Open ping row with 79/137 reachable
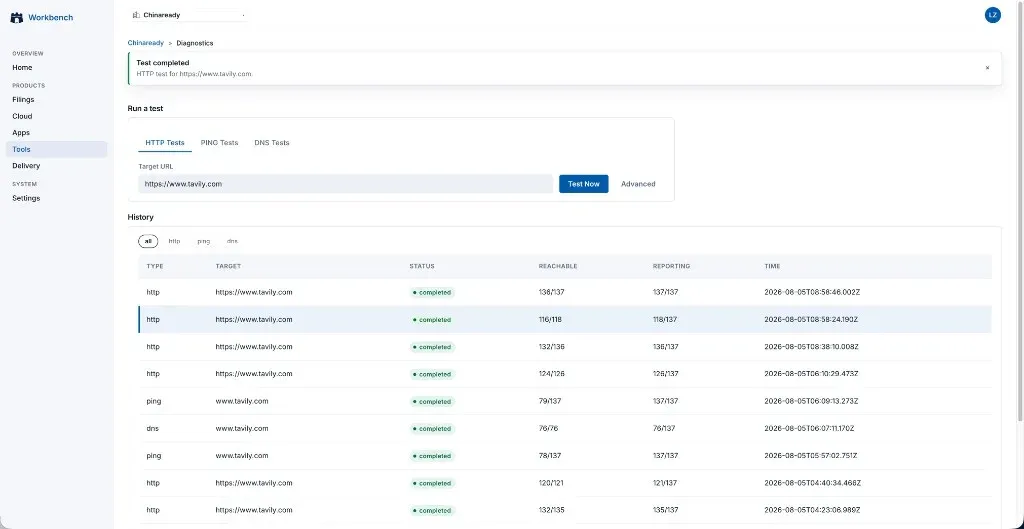The image size is (1024, 529). (565, 401)
